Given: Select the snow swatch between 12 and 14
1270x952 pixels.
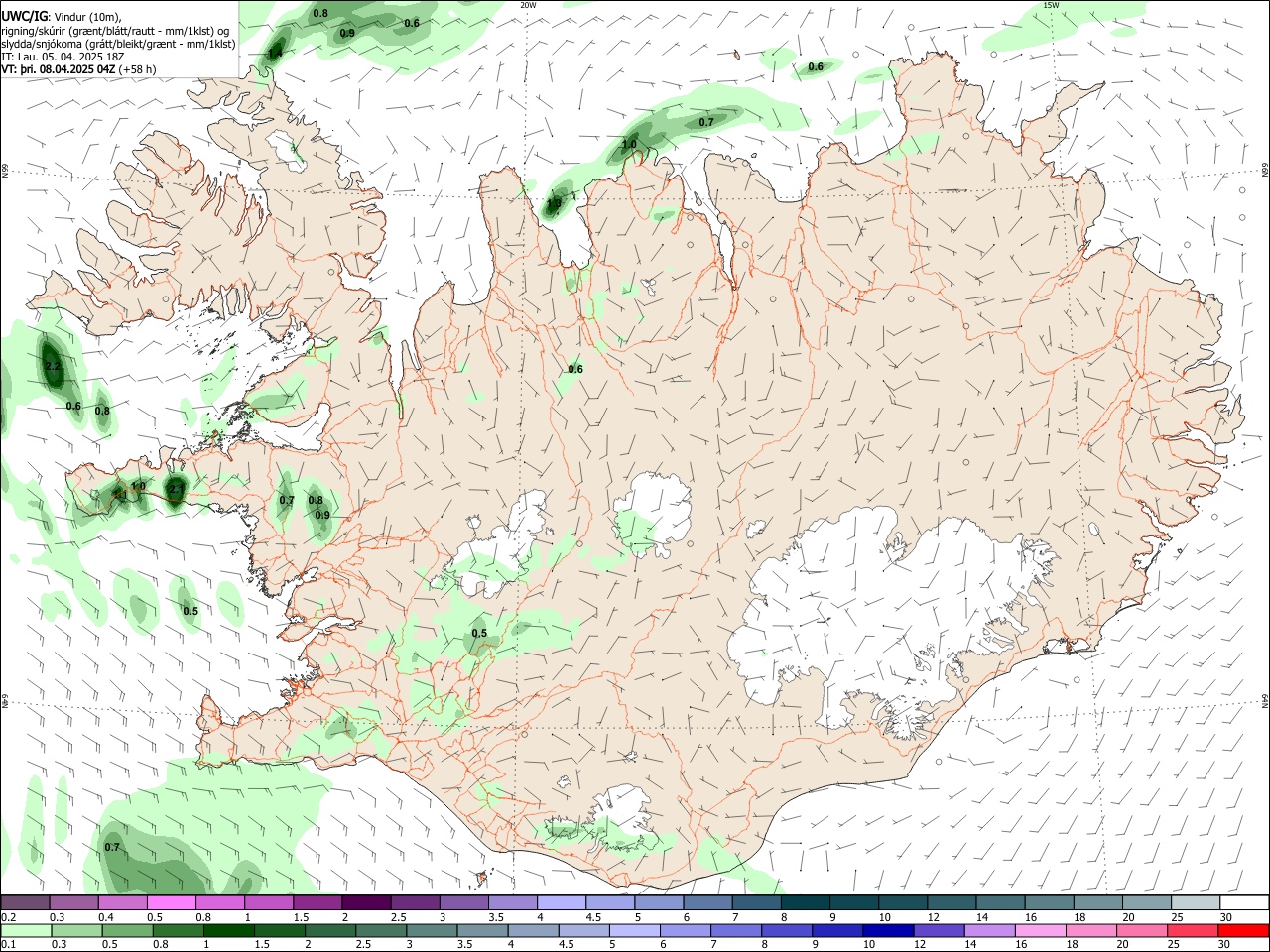Looking at the screenshot, I should click(x=952, y=902).
